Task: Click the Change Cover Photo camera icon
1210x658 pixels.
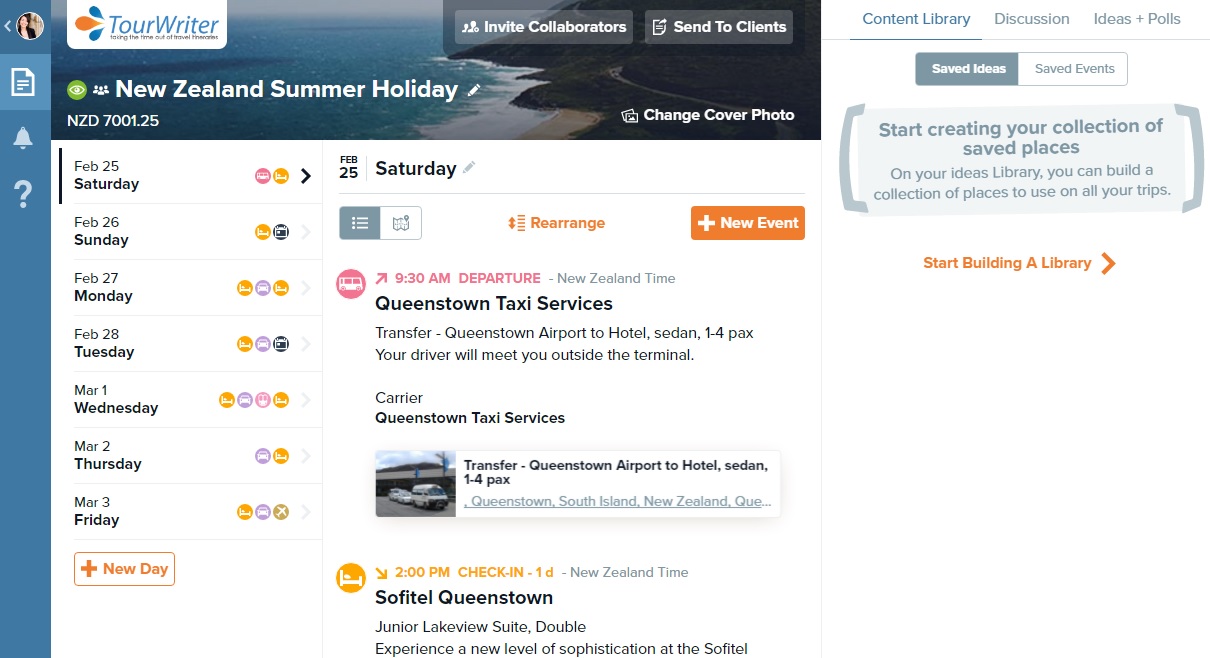Action: tap(628, 115)
